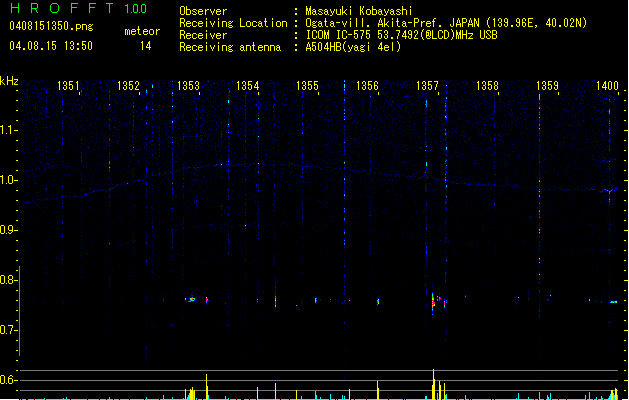Click the tallest yellow intensity bar below 1357
Viewport: 629px width, 400px height.
pos(434,384)
